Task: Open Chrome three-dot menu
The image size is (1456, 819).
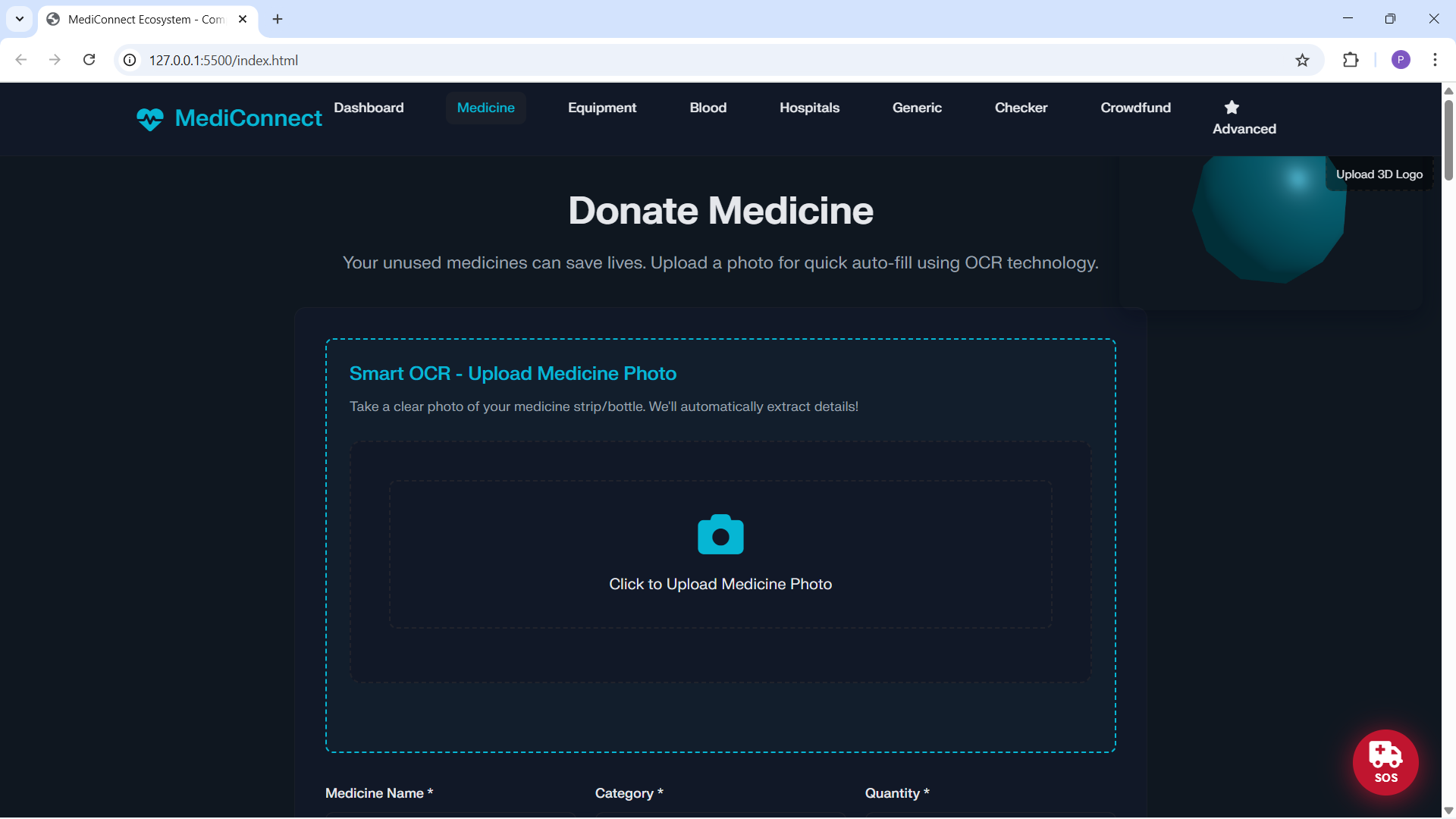Action: [1435, 61]
